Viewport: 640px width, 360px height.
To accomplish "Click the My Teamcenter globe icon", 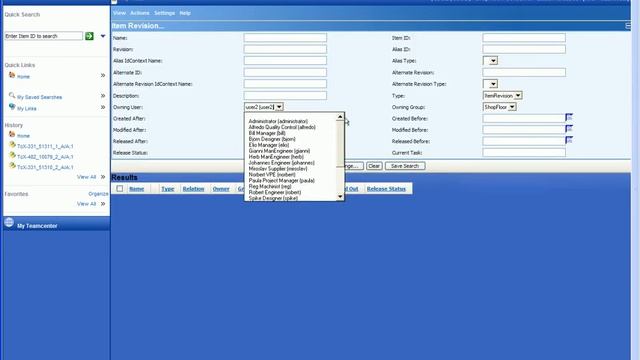I will [x=9, y=222].
